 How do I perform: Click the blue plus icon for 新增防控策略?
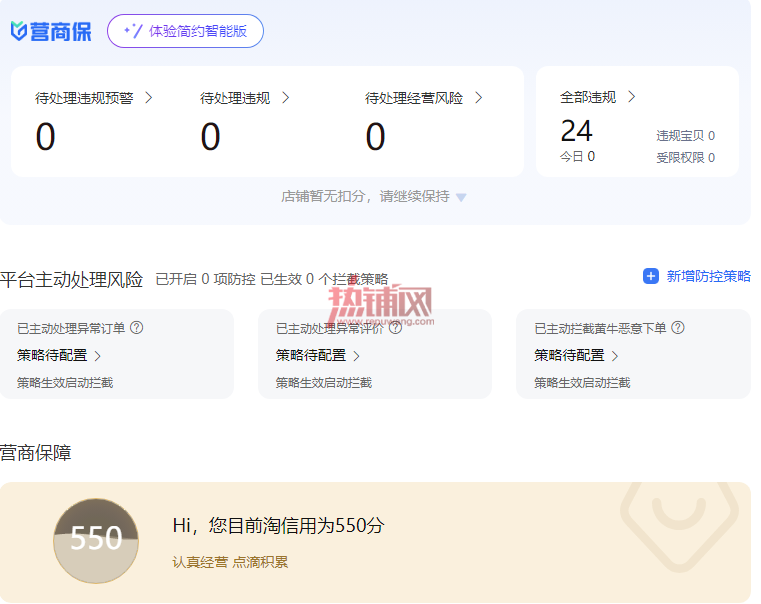pyautogui.click(x=651, y=276)
